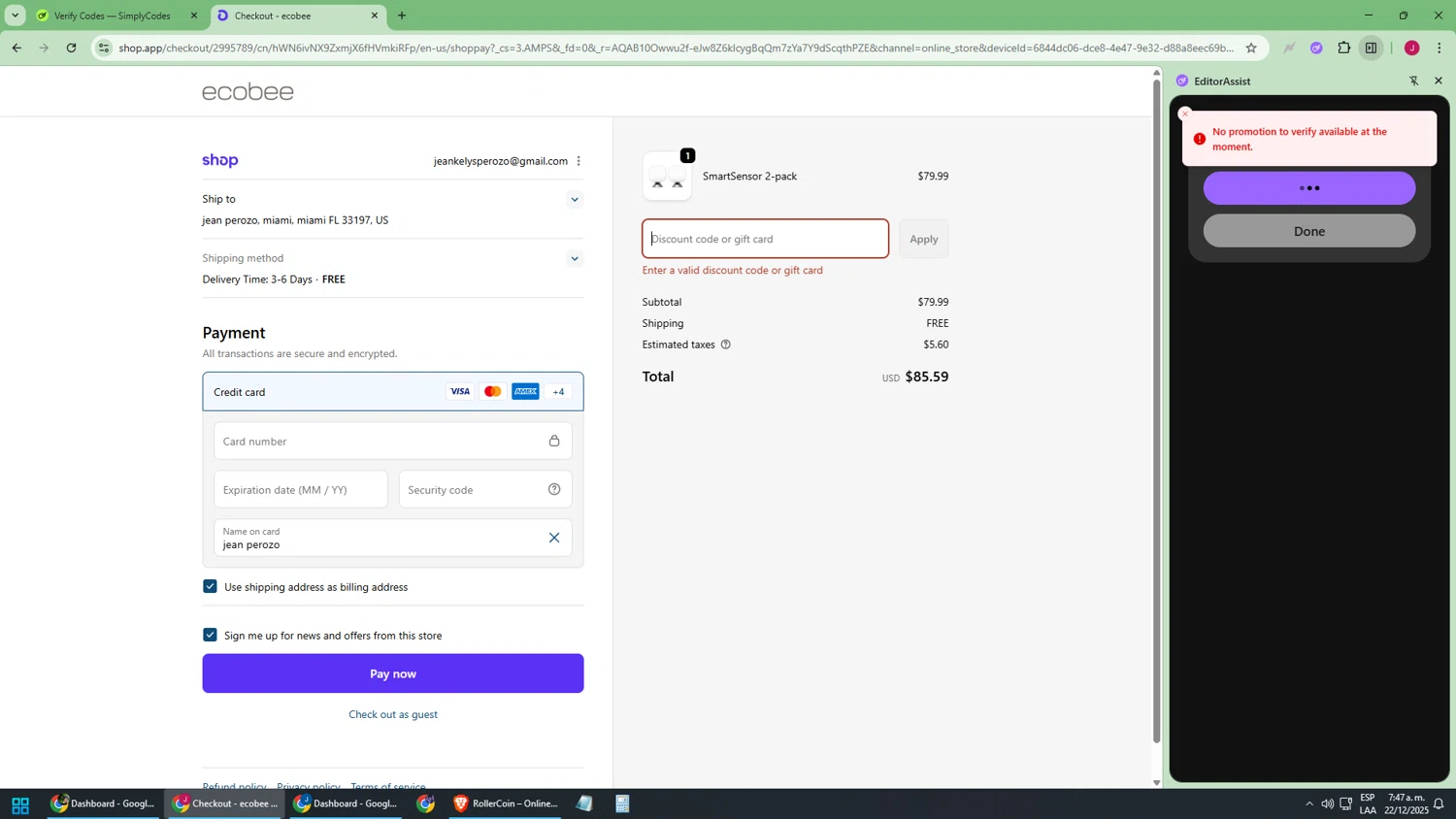Image resolution: width=1456 pixels, height=819 pixels.
Task: Focus the Expiration date field
Action: 301,490
